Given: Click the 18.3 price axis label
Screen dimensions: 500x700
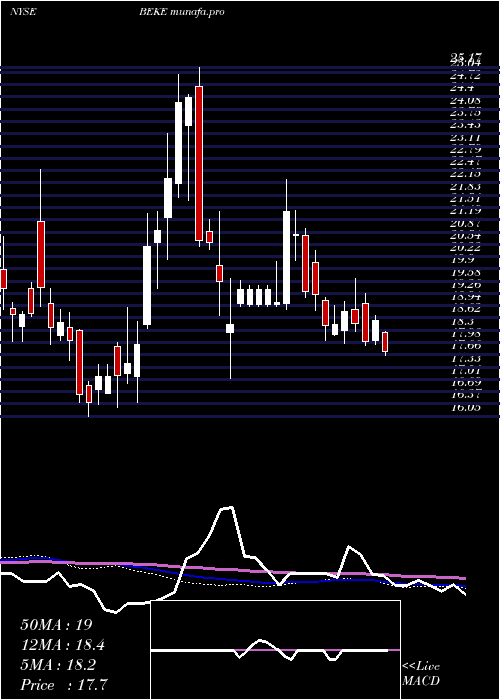Looking at the screenshot, I should click(462, 321).
